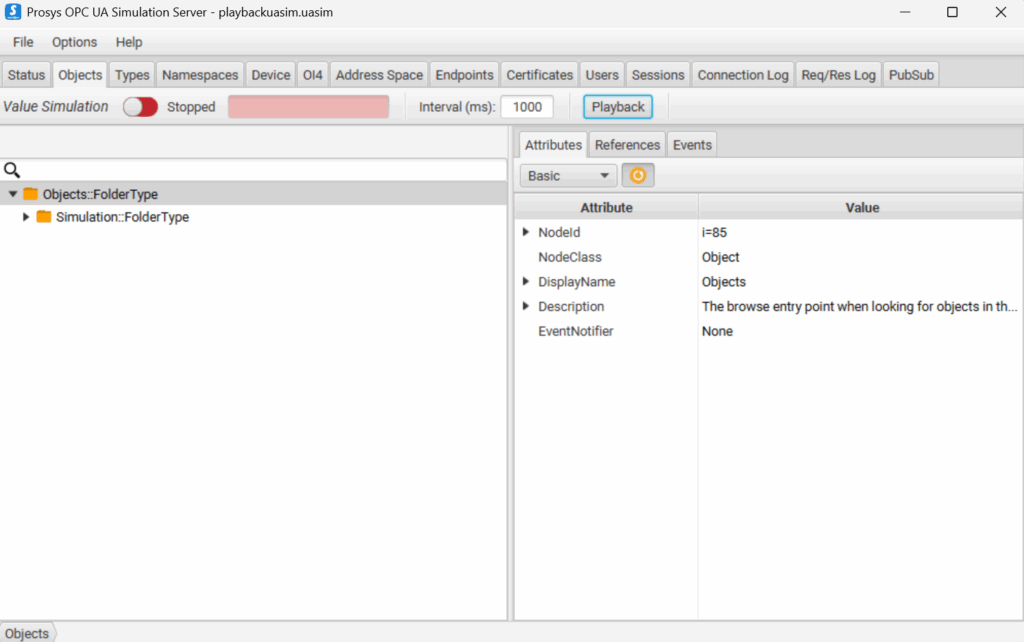Screen dimensions: 1024x642
Task: Click the Playback button
Action: click(x=618, y=107)
